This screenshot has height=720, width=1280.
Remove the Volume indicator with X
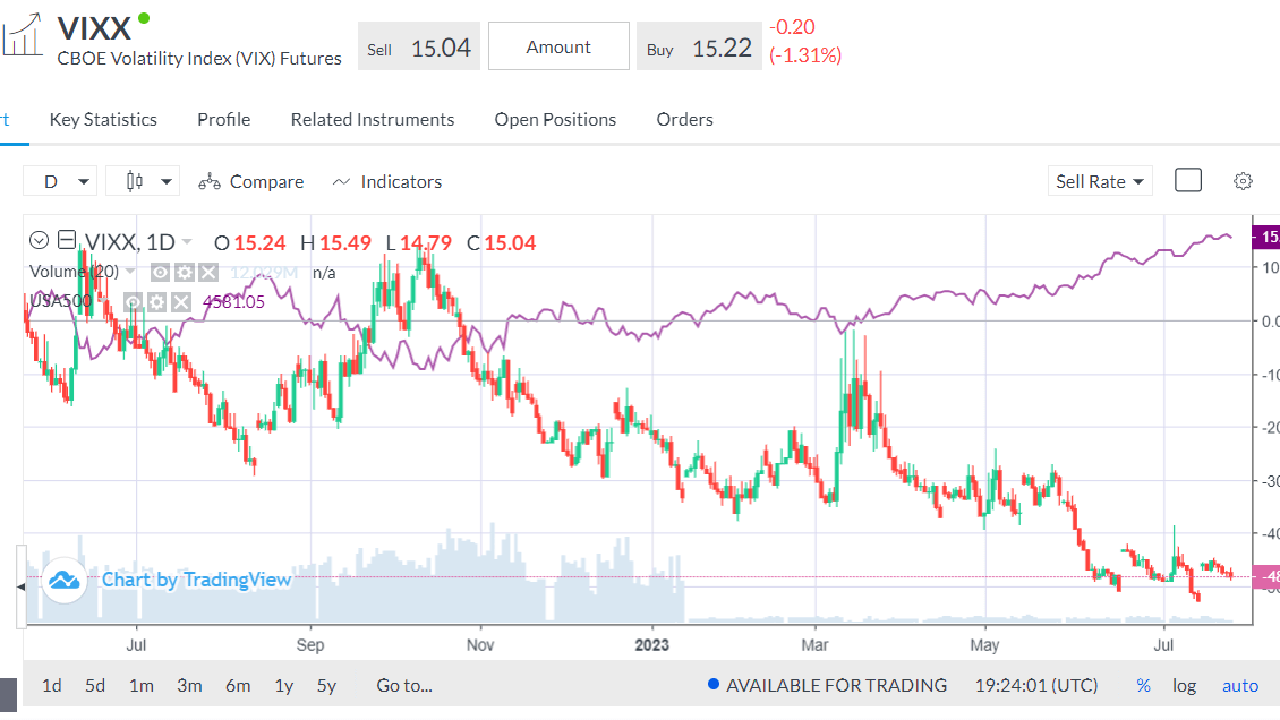pos(207,272)
